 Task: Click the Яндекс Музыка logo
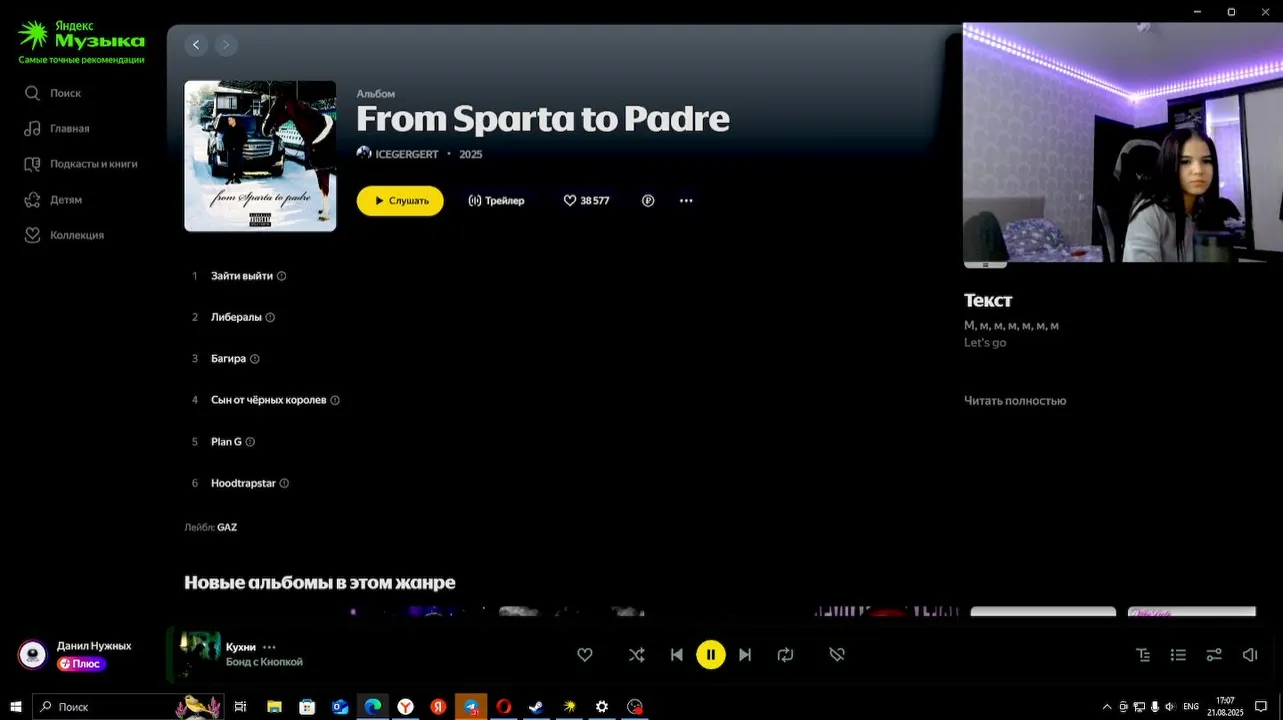81,42
